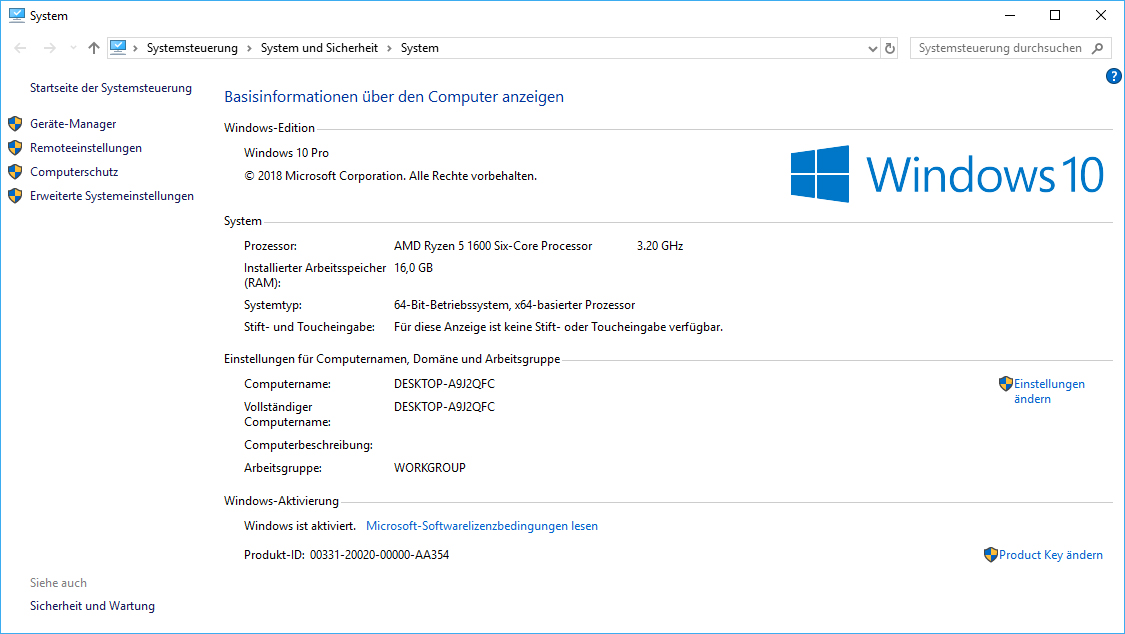Click the up arrow to go to parent folder

click(x=93, y=47)
